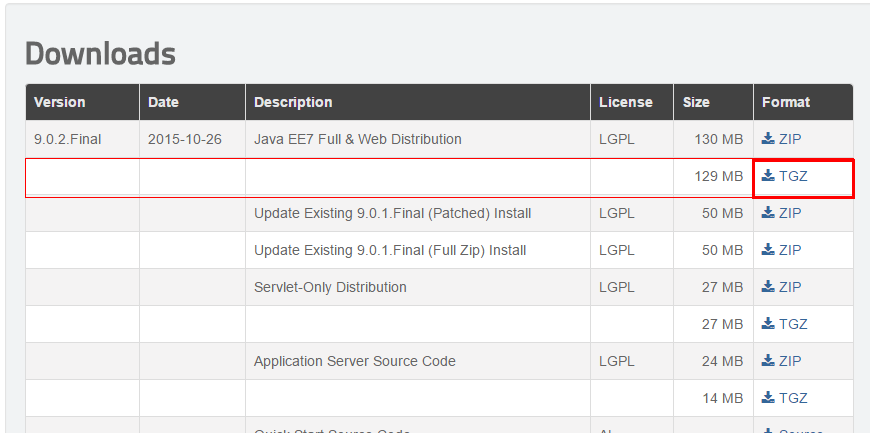Select the 9.0.2.Final version cell

coord(68,139)
